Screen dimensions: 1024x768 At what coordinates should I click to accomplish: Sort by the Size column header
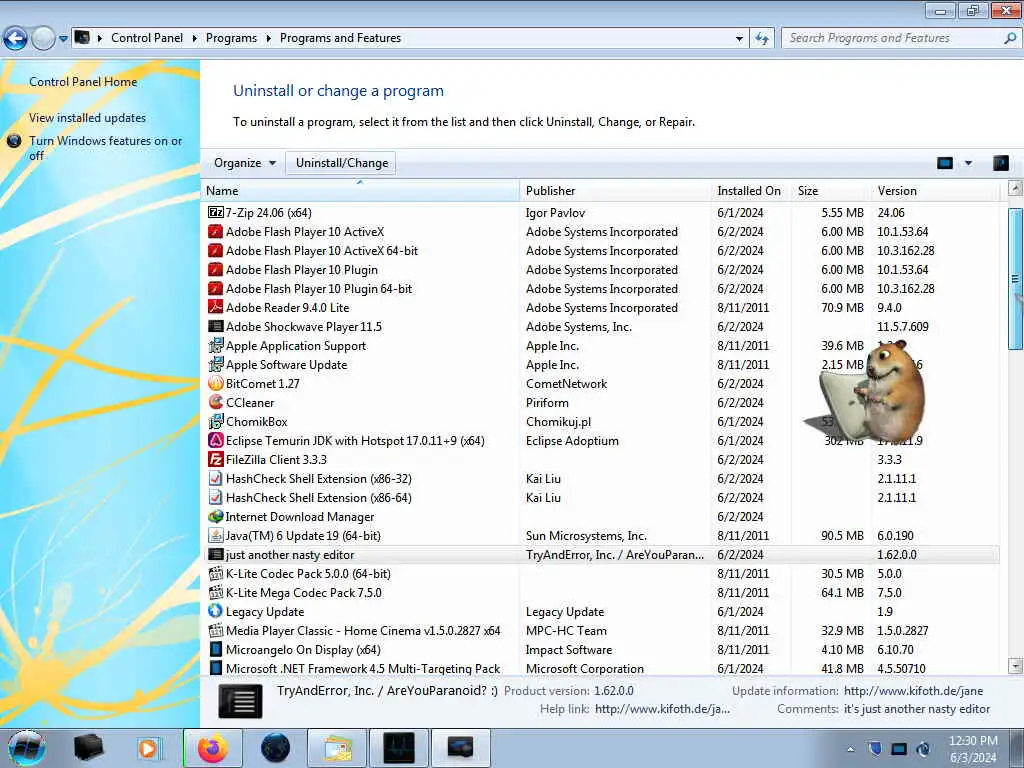tap(831, 191)
